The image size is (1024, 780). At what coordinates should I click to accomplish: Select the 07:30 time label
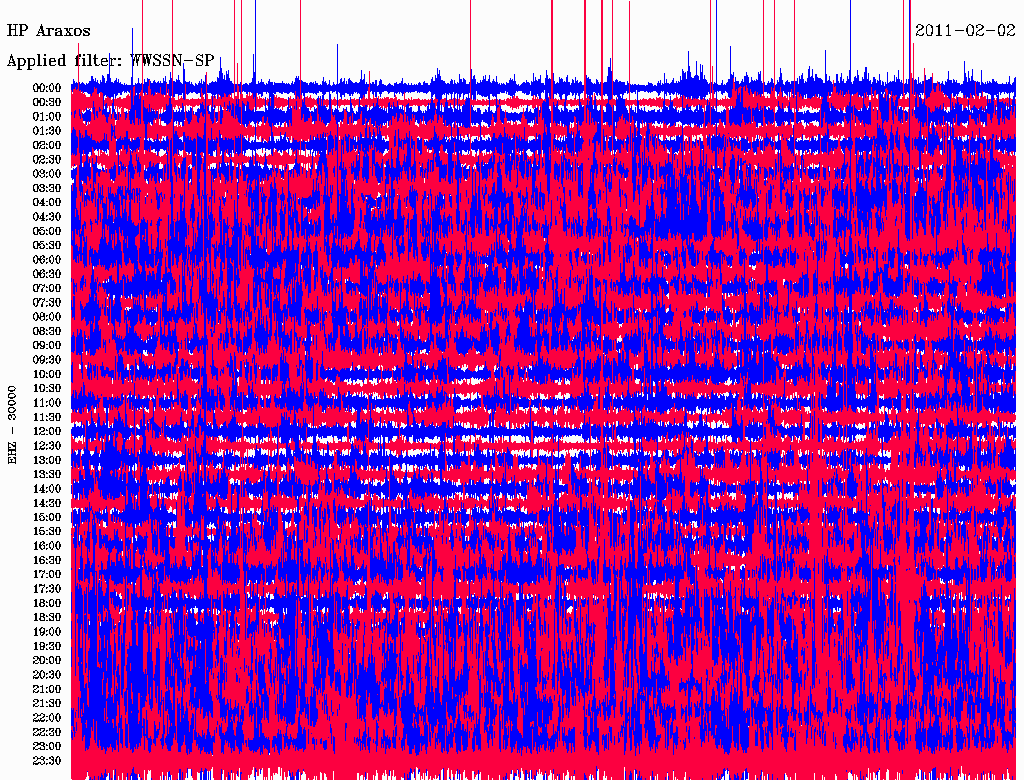(x=47, y=302)
